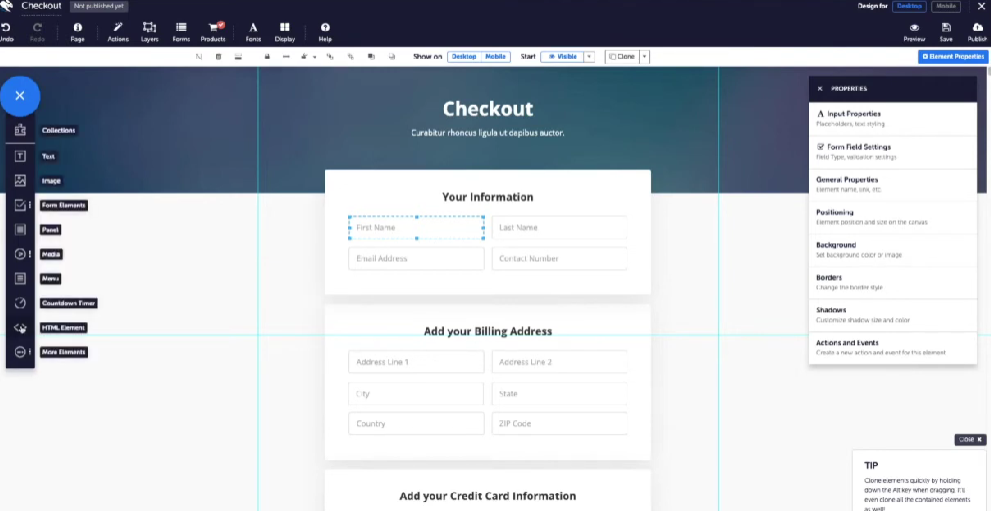991x511 pixels.
Task: Expand the Start Visible dropdown arrow
Action: [589, 57]
